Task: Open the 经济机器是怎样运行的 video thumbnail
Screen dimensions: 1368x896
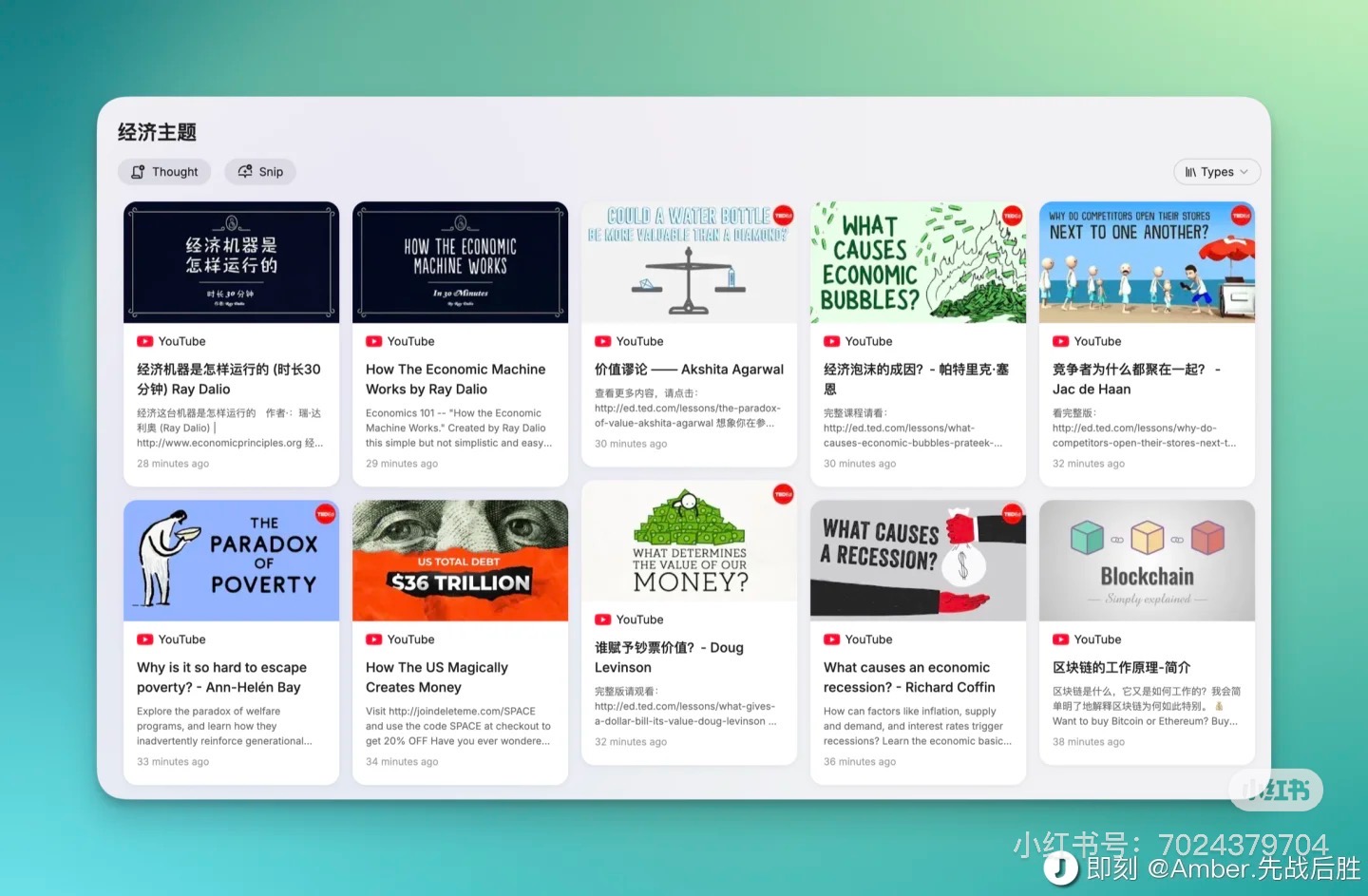Action: point(231,262)
